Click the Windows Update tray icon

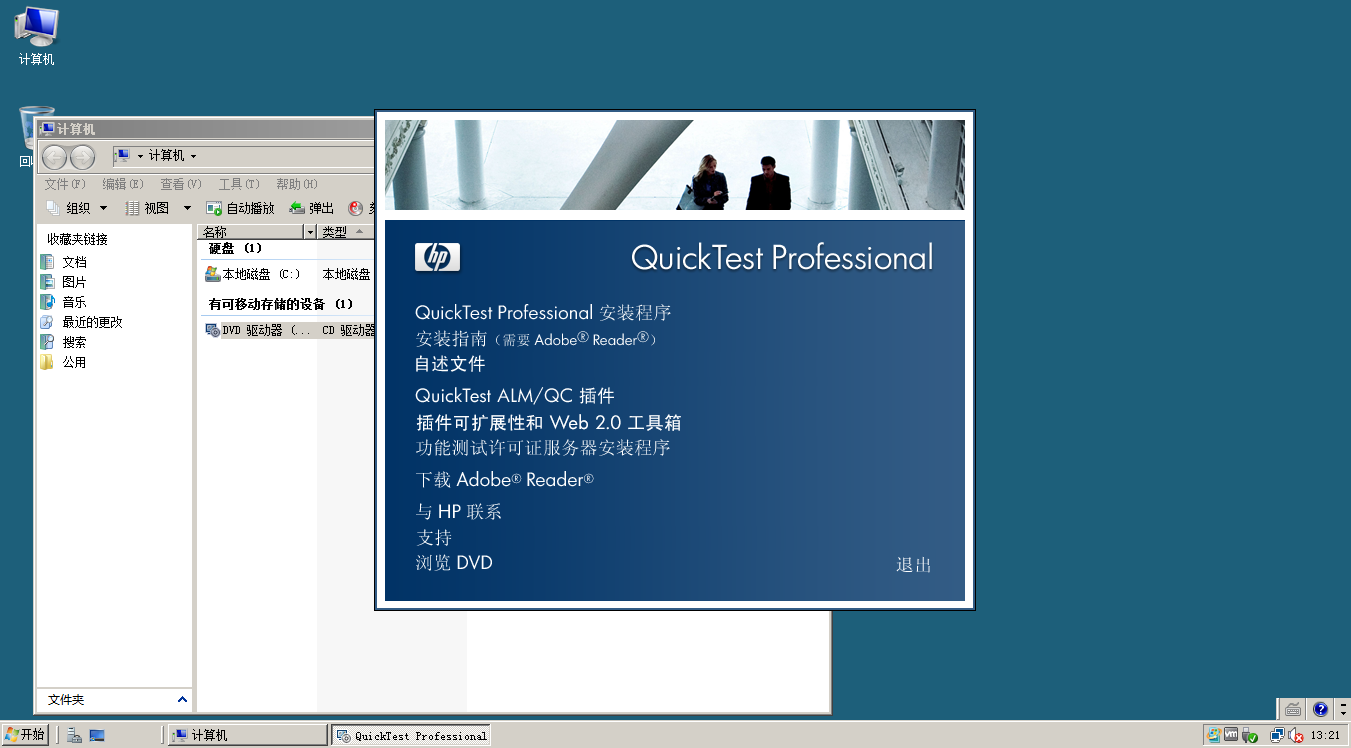[x=1213, y=735]
